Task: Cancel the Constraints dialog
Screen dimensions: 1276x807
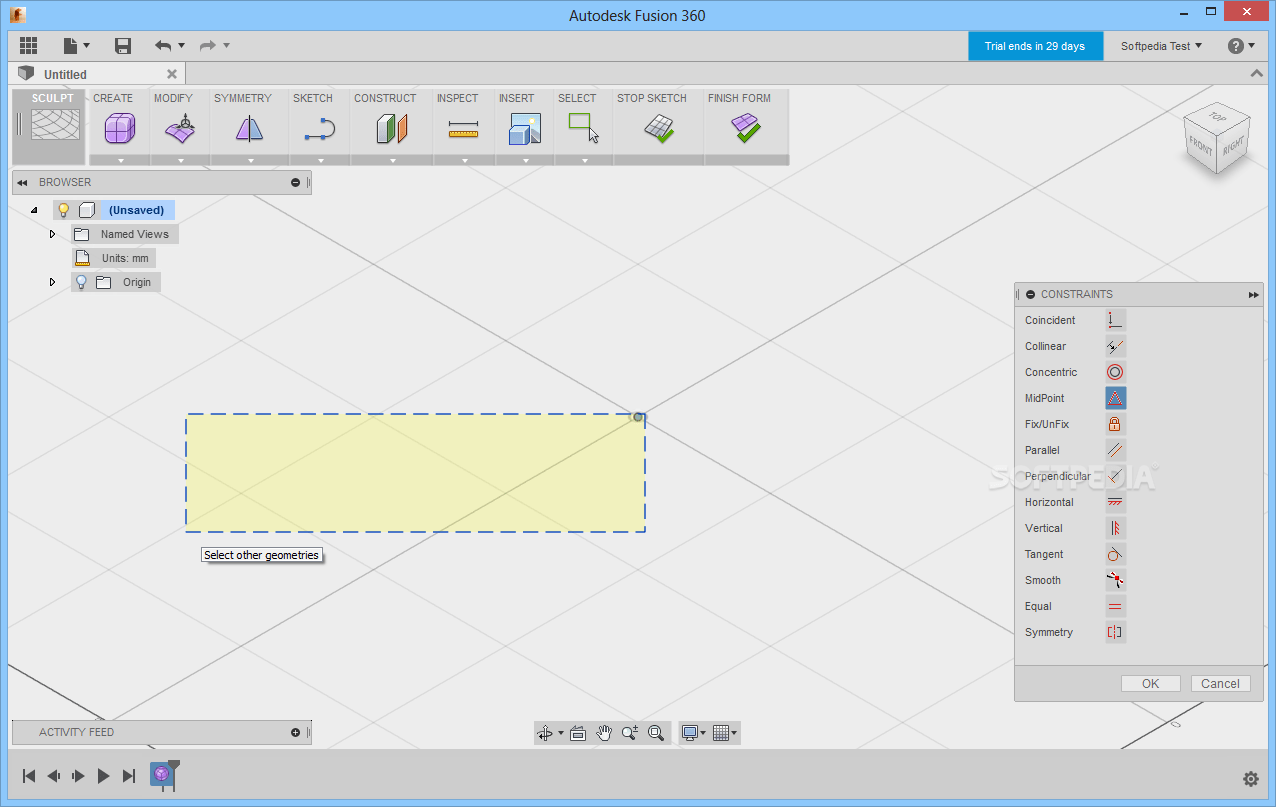Action: [x=1220, y=684]
